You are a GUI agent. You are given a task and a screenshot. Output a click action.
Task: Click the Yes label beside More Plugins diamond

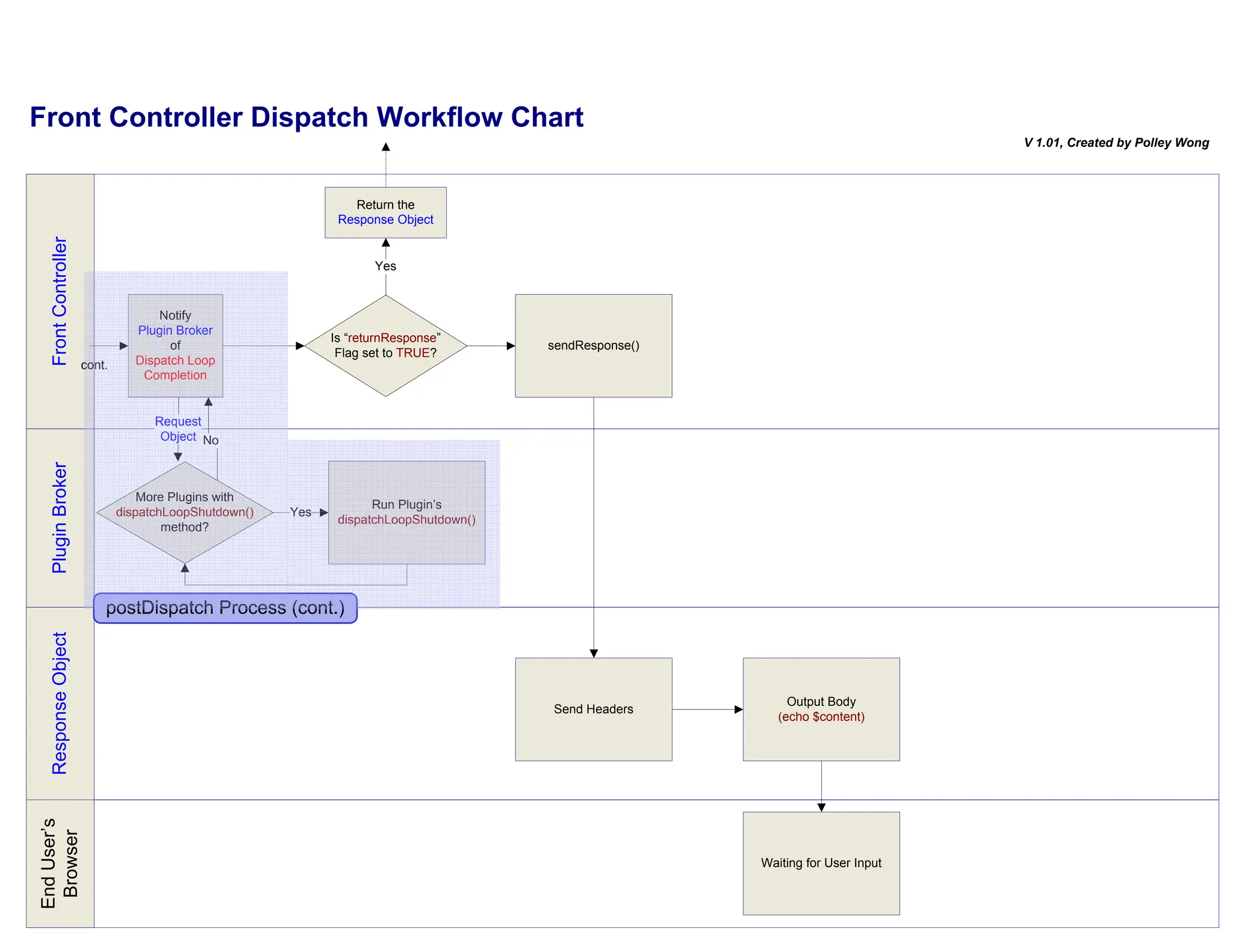pyautogui.click(x=300, y=512)
